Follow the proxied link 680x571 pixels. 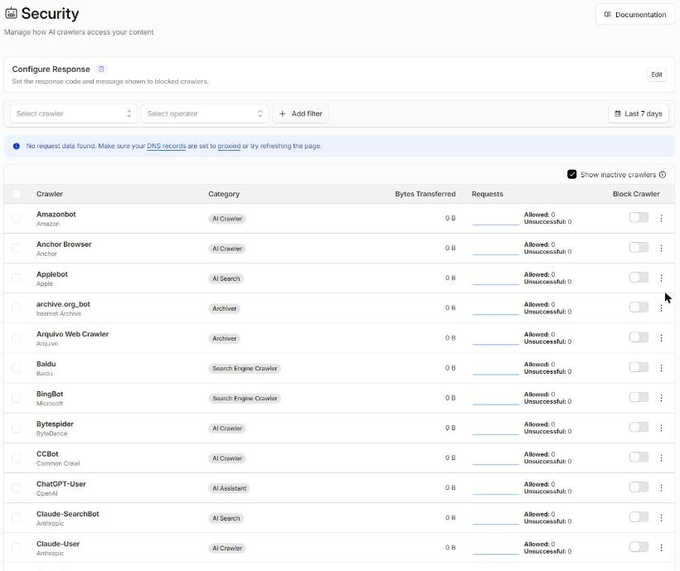coord(229,146)
